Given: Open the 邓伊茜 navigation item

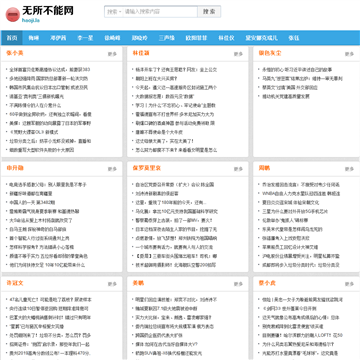Looking at the screenshot, I should point(58,38).
